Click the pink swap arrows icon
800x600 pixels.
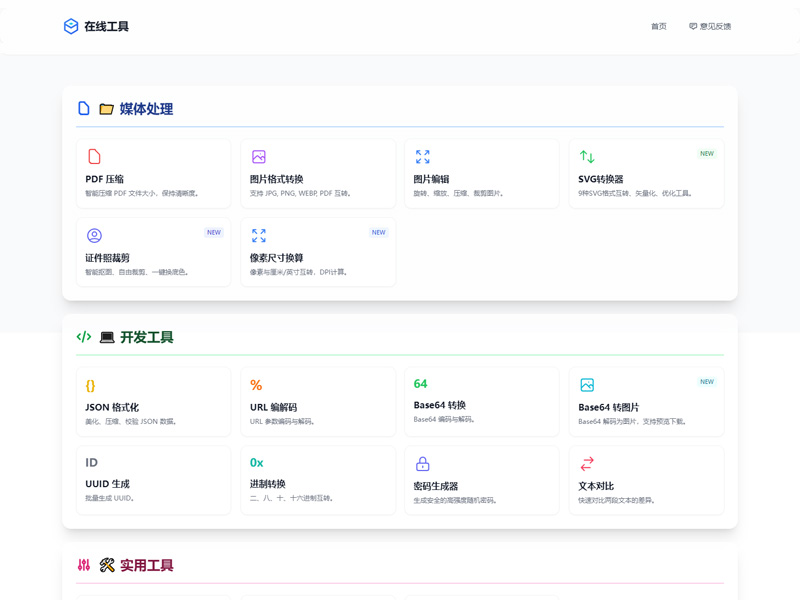(x=587, y=464)
